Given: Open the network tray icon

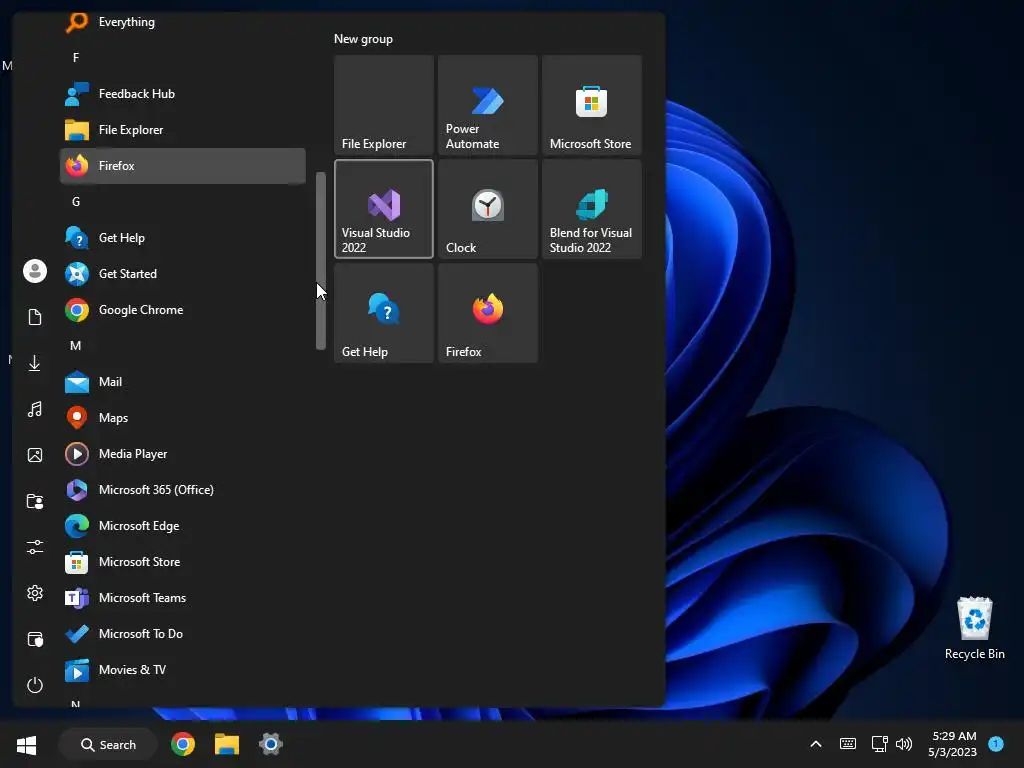Looking at the screenshot, I should click(879, 744).
